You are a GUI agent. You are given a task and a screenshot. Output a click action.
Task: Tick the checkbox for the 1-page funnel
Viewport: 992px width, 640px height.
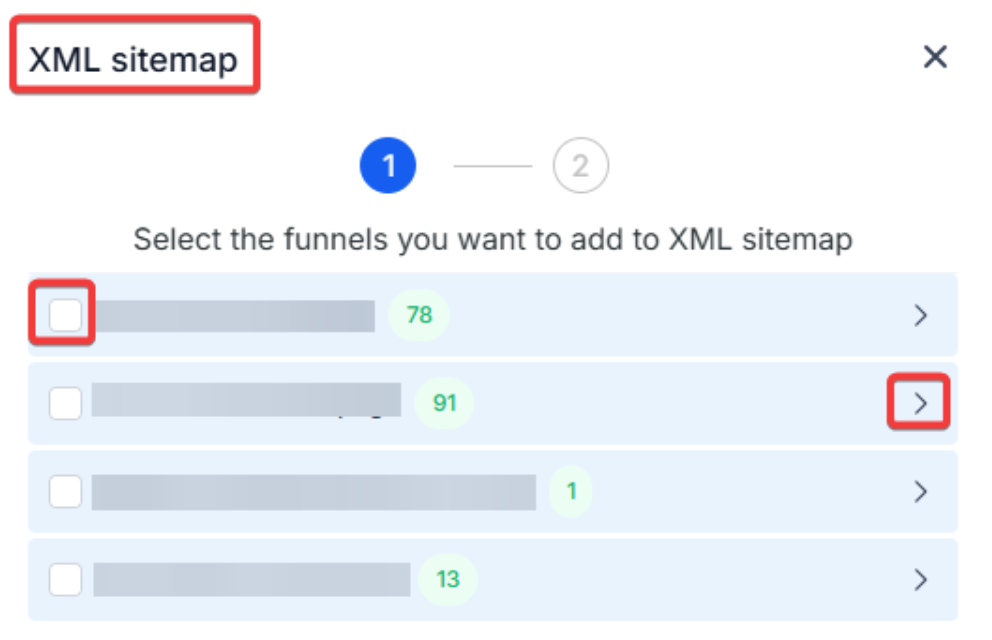click(66, 492)
